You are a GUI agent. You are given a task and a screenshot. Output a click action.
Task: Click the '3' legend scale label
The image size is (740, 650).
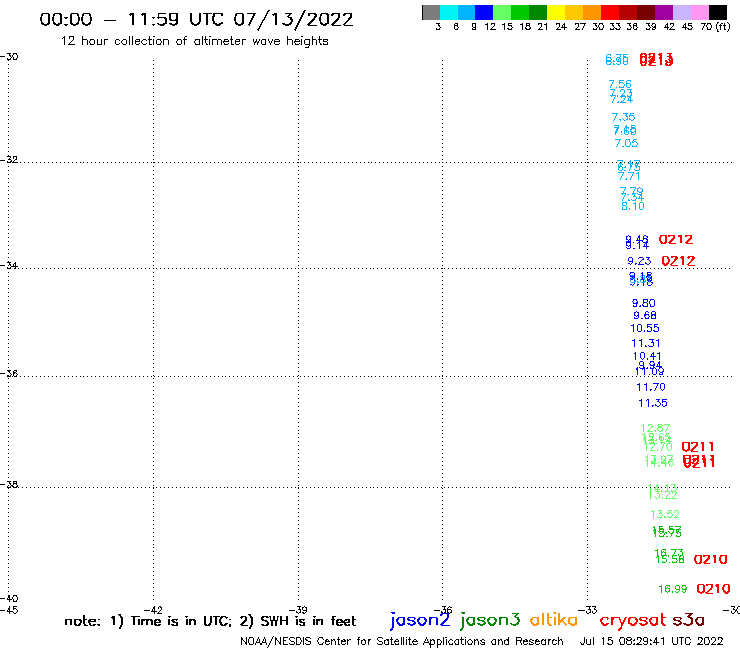click(438, 27)
